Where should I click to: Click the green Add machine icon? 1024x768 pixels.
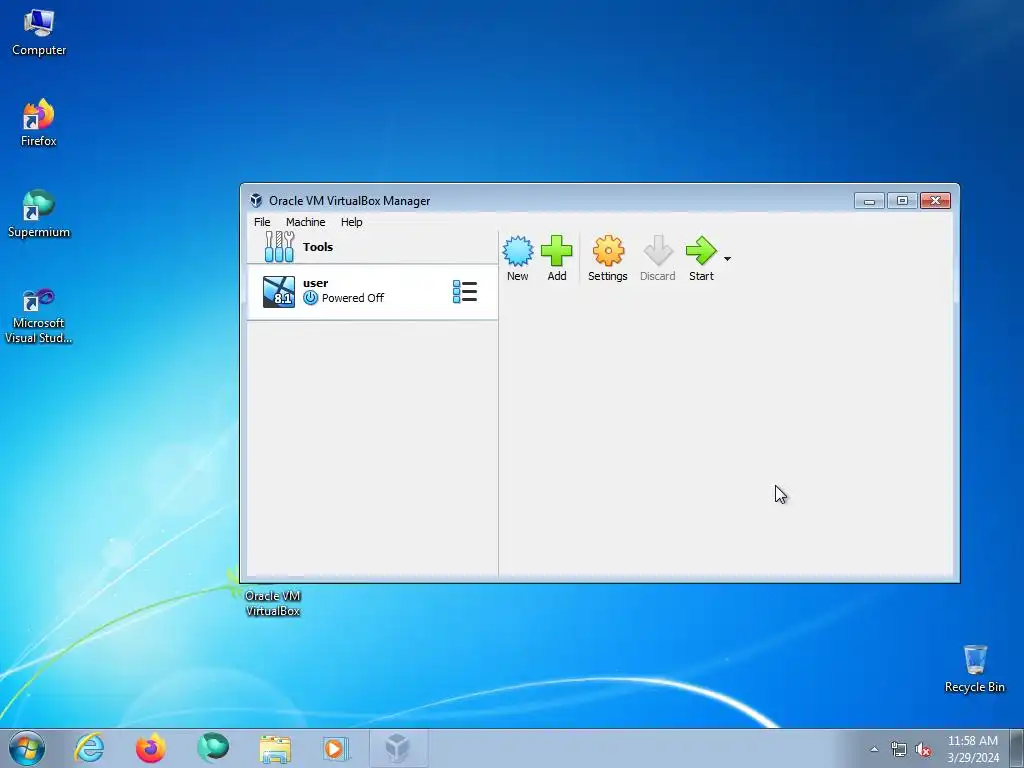click(556, 251)
